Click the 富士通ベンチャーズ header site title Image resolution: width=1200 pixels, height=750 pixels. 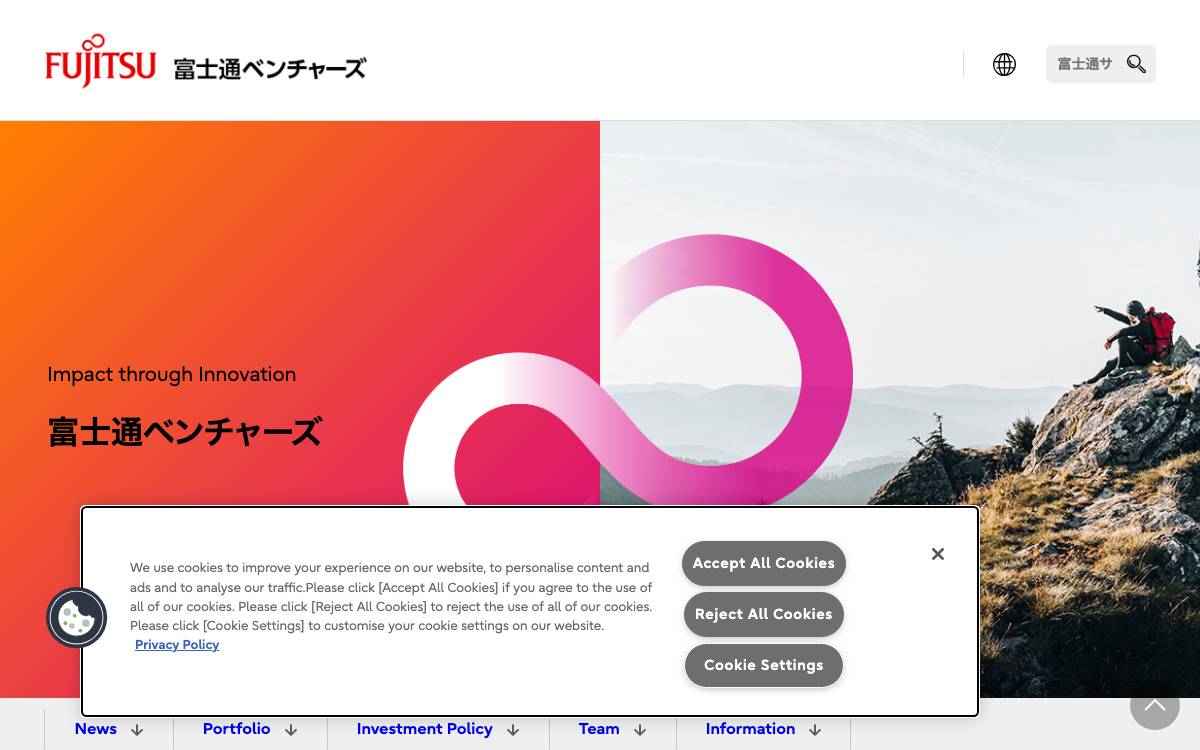point(270,69)
